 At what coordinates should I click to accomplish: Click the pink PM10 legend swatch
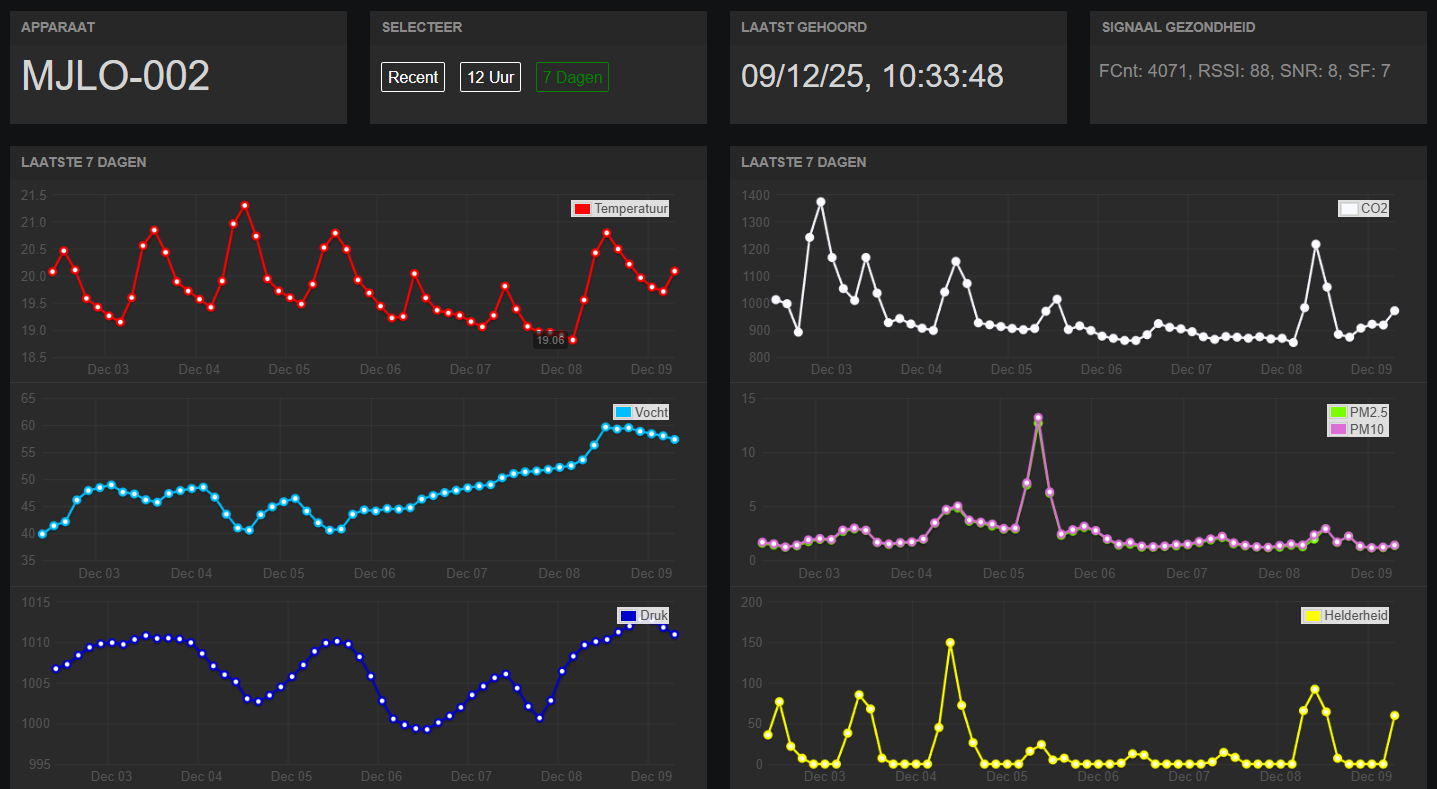pyautogui.click(x=1337, y=429)
